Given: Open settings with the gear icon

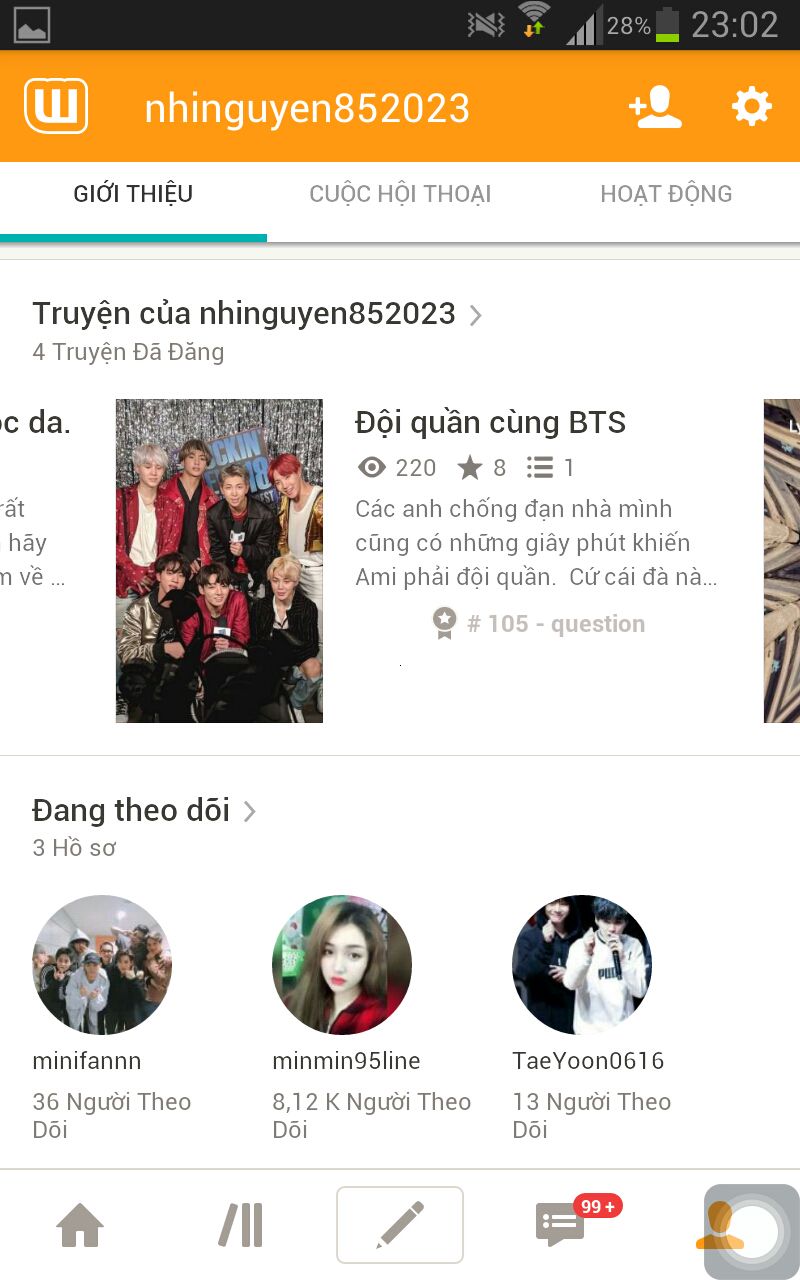Looking at the screenshot, I should coord(752,106).
